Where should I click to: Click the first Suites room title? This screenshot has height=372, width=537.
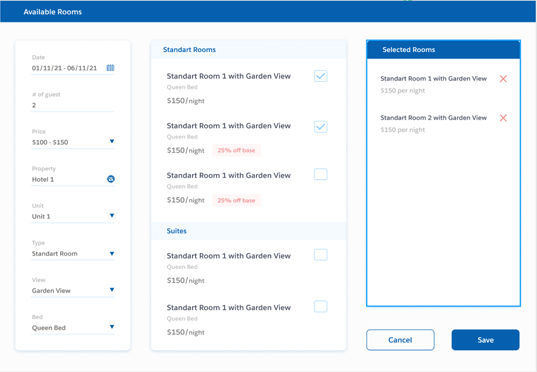pos(229,256)
